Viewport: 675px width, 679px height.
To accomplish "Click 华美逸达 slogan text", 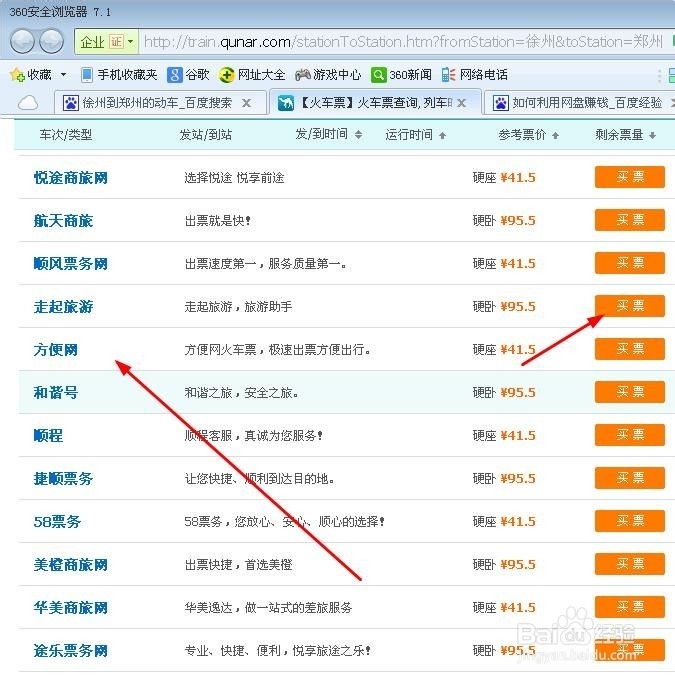I will pyautogui.click(x=268, y=608).
